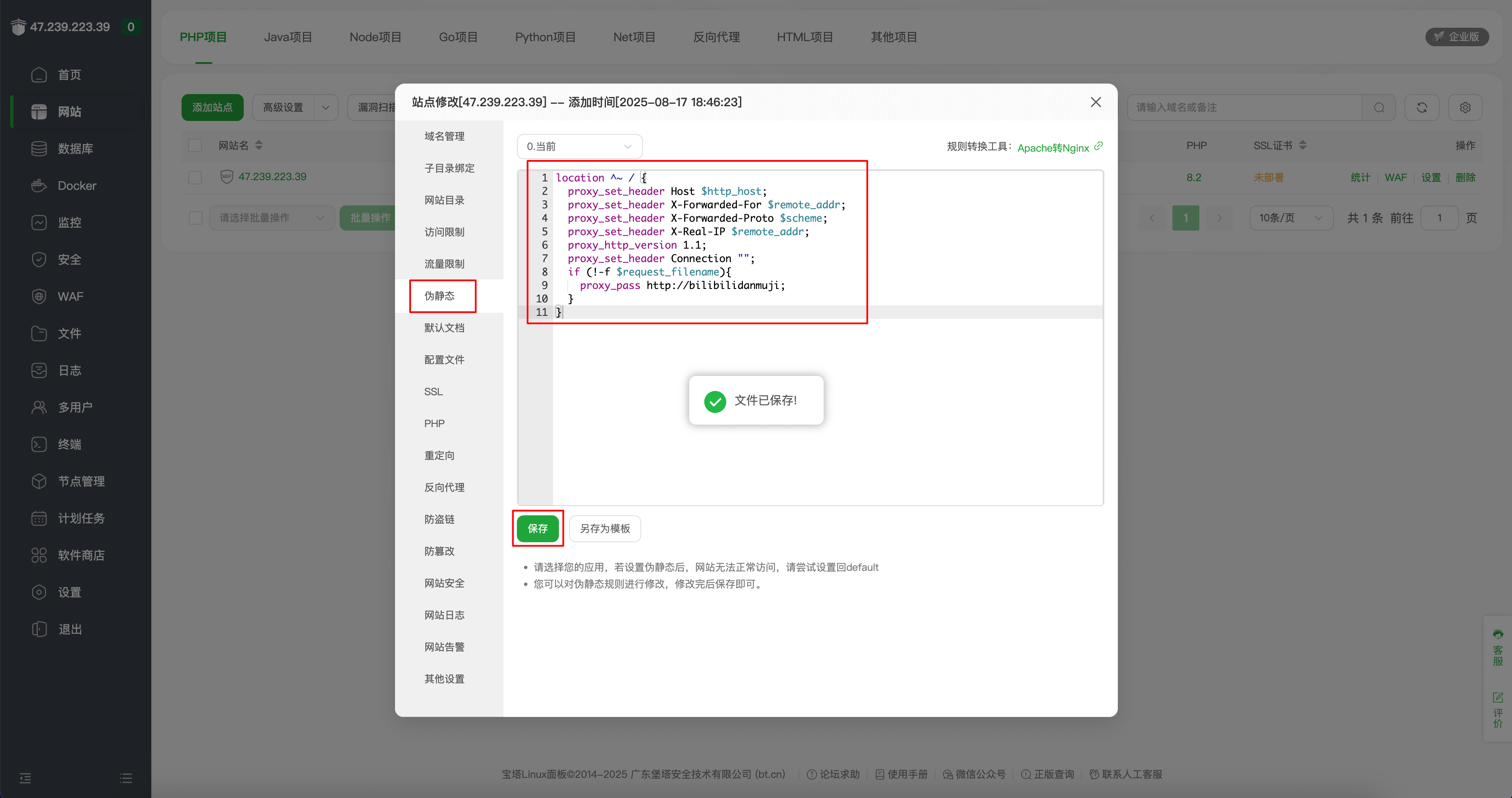The width and height of the screenshot is (1512, 798).
Task: Click the 评价 feedback edit icon
Action: pos(1497,698)
